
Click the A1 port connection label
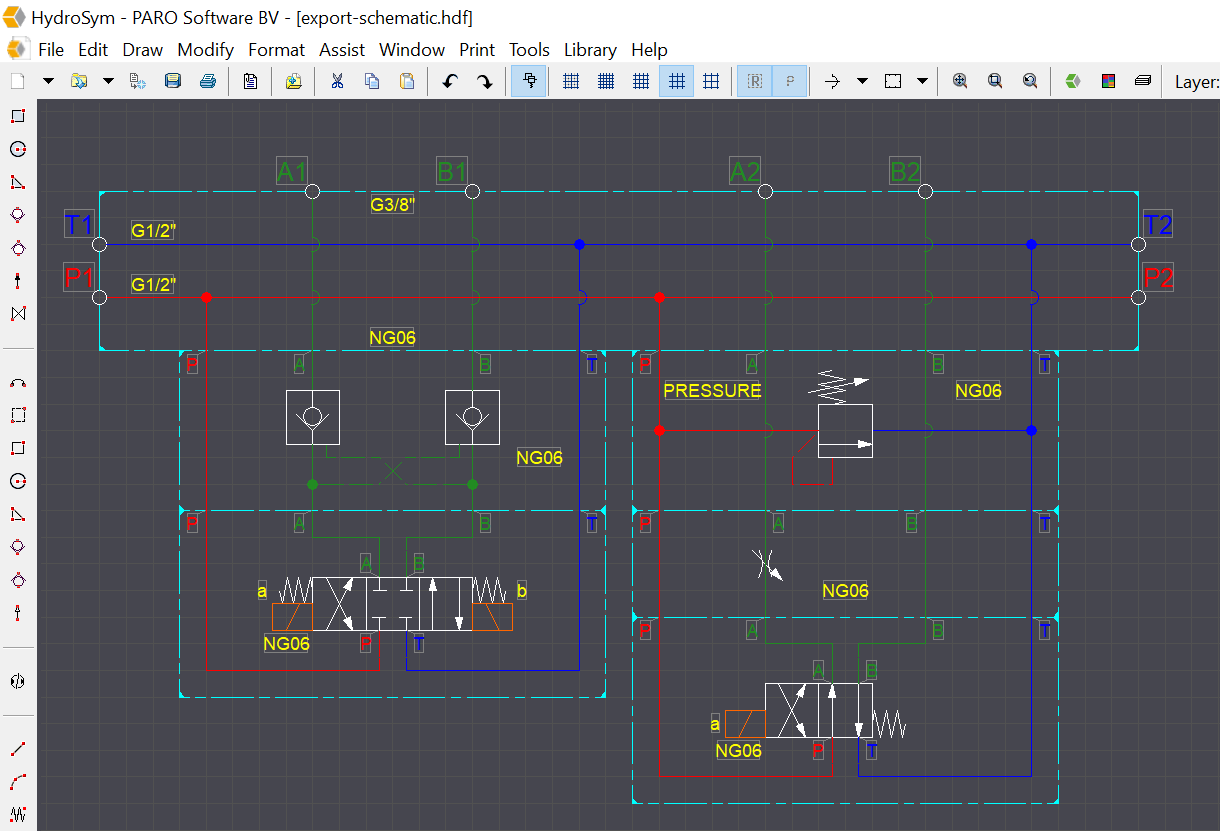(x=292, y=172)
